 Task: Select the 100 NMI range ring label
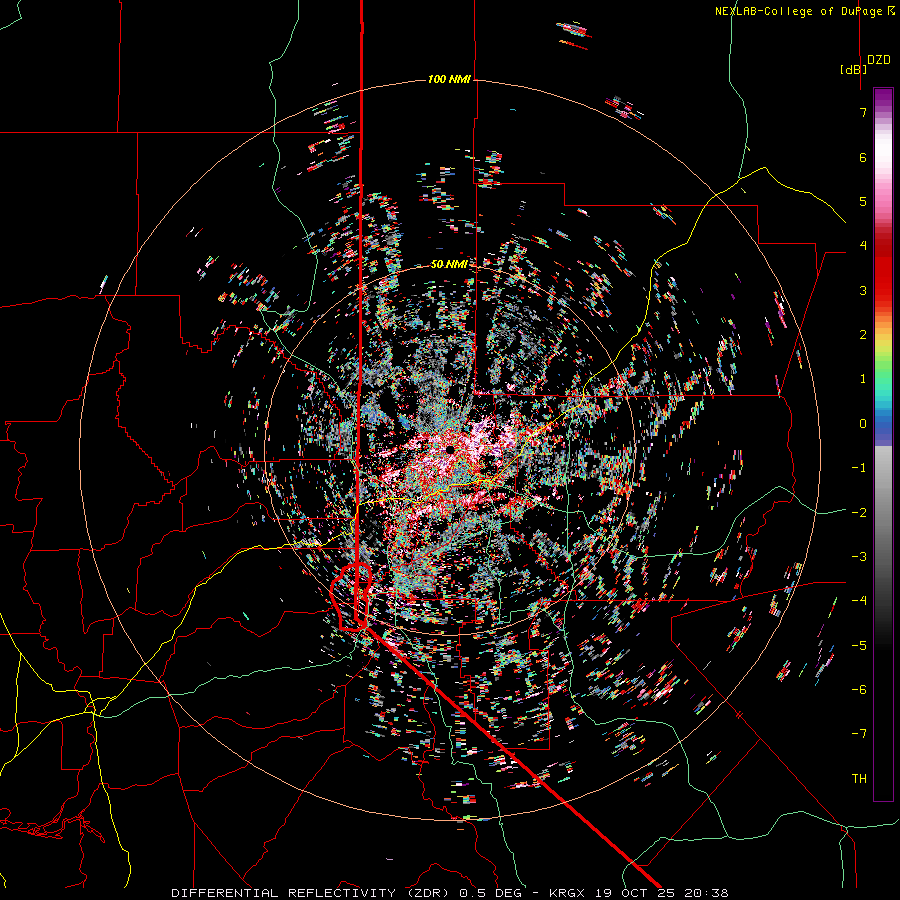449,79
